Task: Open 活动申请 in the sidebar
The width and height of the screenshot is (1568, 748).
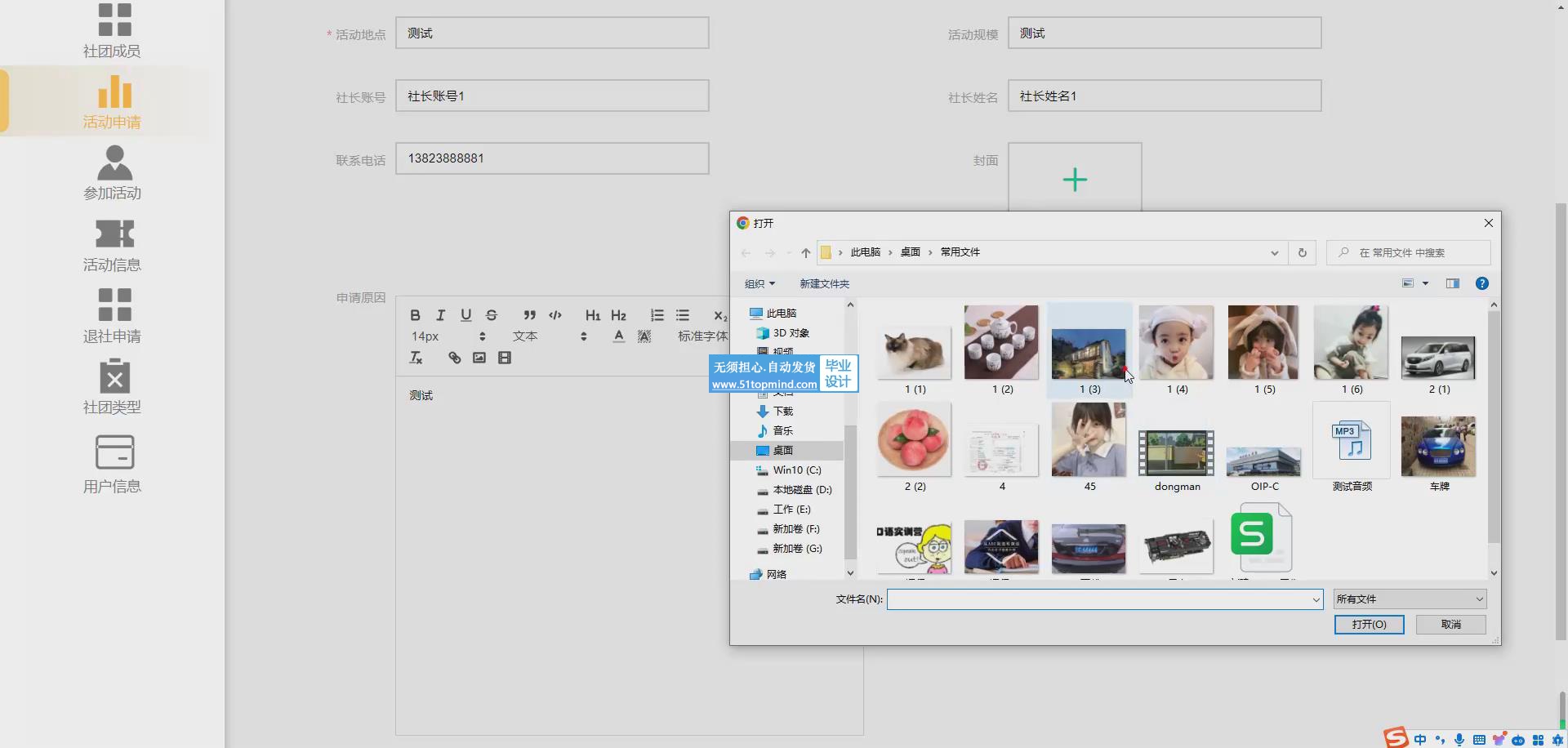Action: (x=112, y=102)
